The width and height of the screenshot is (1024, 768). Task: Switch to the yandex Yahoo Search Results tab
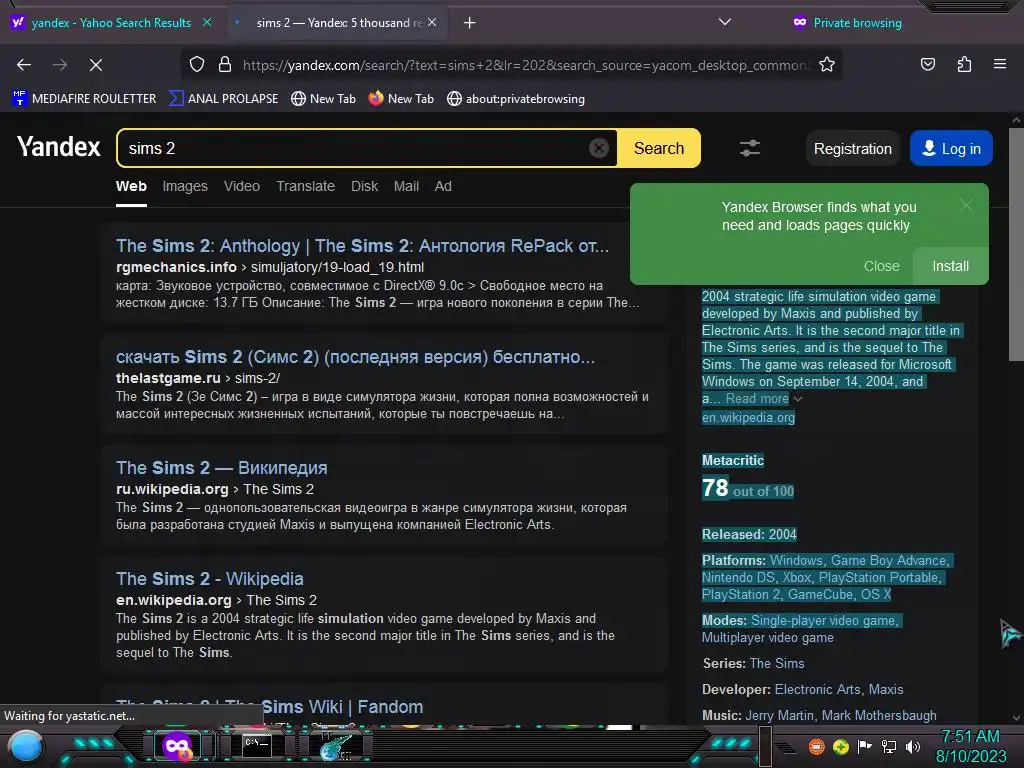tap(111, 23)
